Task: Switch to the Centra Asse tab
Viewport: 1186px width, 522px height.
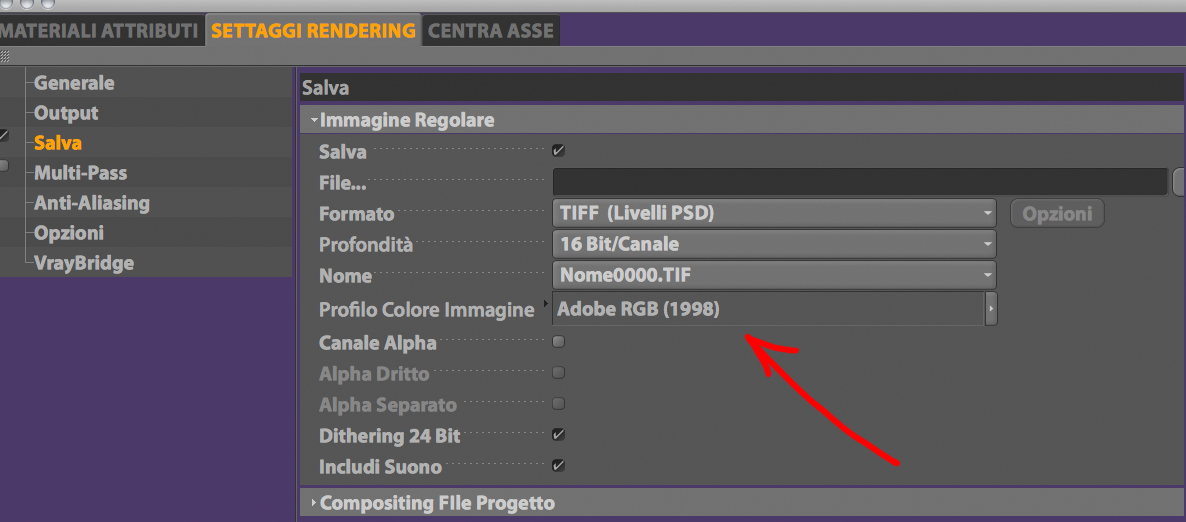Action: (x=490, y=31)
